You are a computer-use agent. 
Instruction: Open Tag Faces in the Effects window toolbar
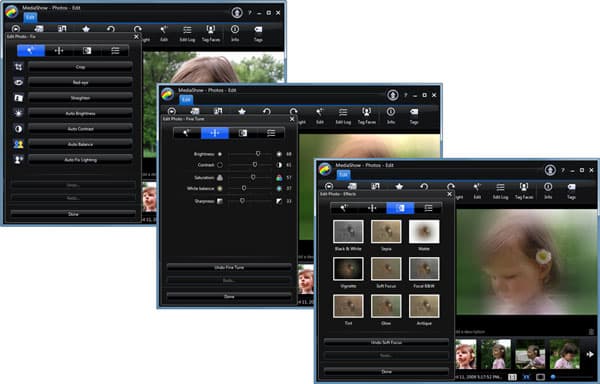click(523, 191)
